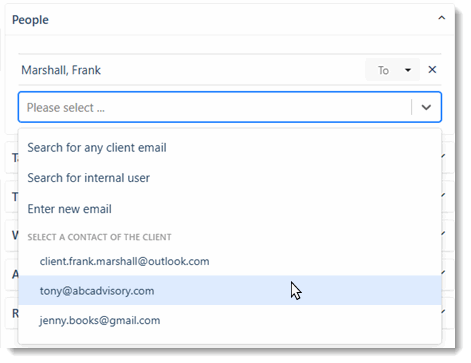The width and height of the screenshot is (471, 363).
Task: Collapse the People section chevron
Action: pyautogui.click(x=441, y=18)
